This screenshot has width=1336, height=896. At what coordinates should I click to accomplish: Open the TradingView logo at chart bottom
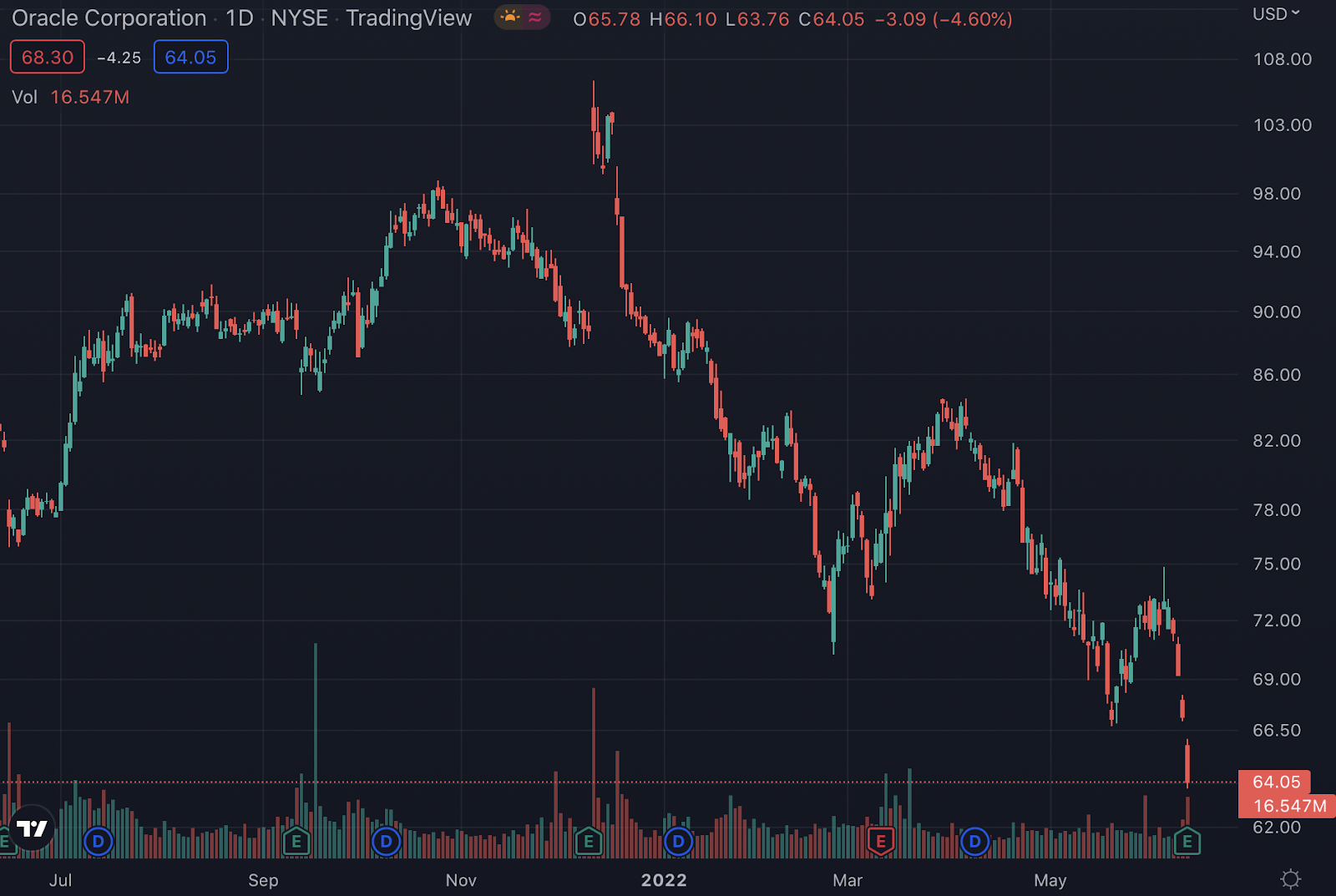click(x=33, y=828)
